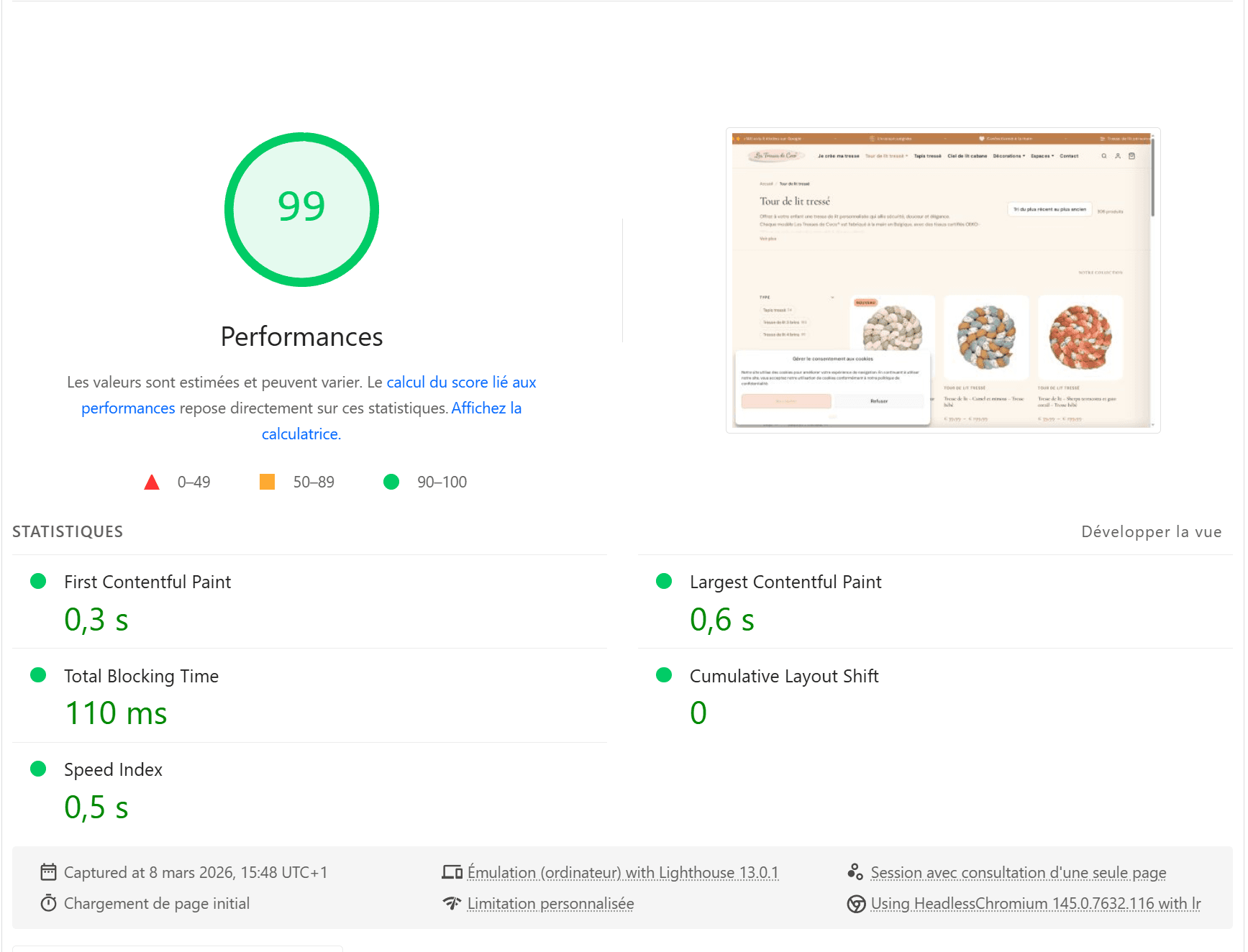The width and height of the screenshot is (1248, 952).
Task: Expand the First Contentful Paint metric
Action: pos(147,582)
